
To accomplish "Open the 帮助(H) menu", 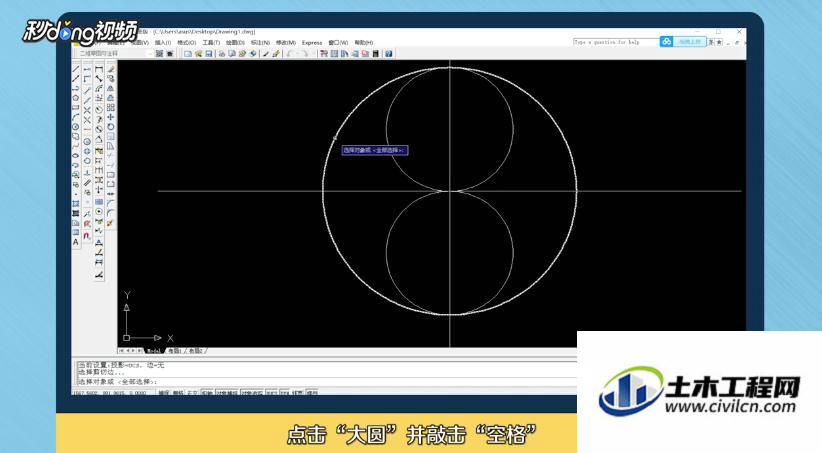I will (x=363, y=42).
